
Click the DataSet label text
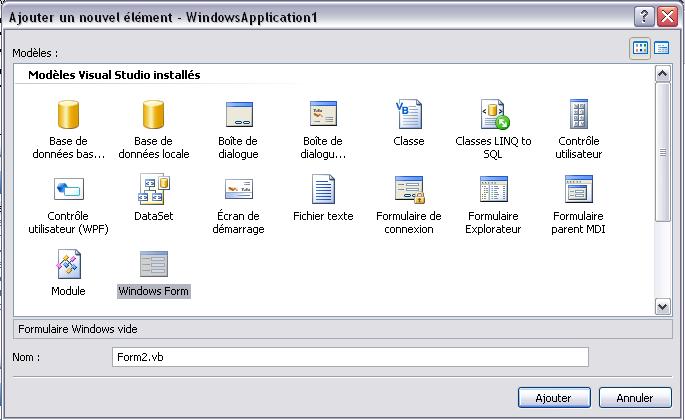[154, 216]
